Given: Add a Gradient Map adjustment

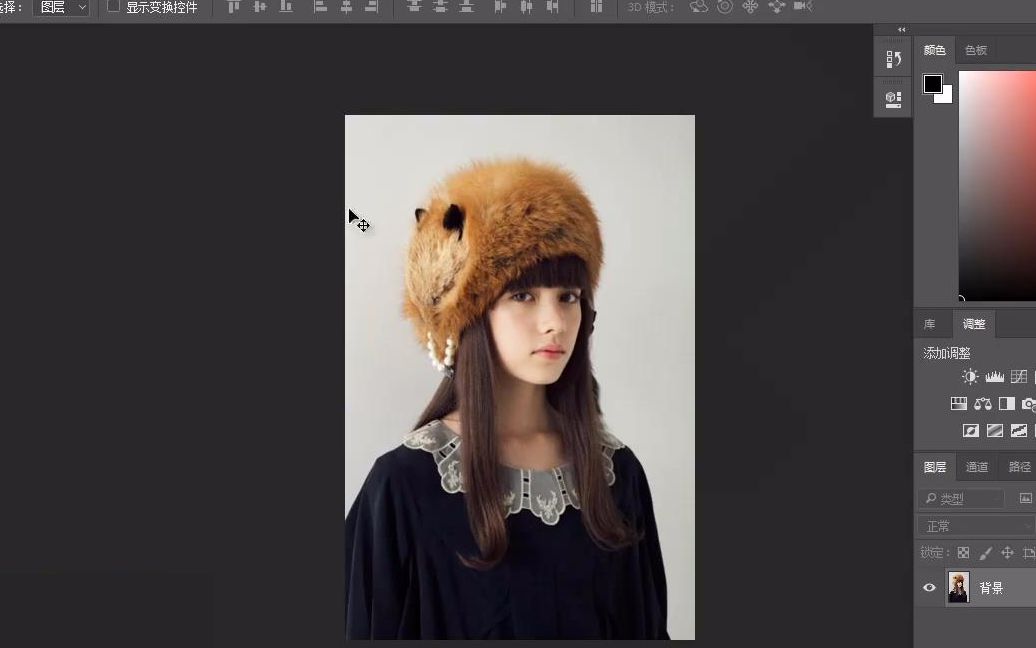Looking at the screenshot, I should [x=995, y=430].
